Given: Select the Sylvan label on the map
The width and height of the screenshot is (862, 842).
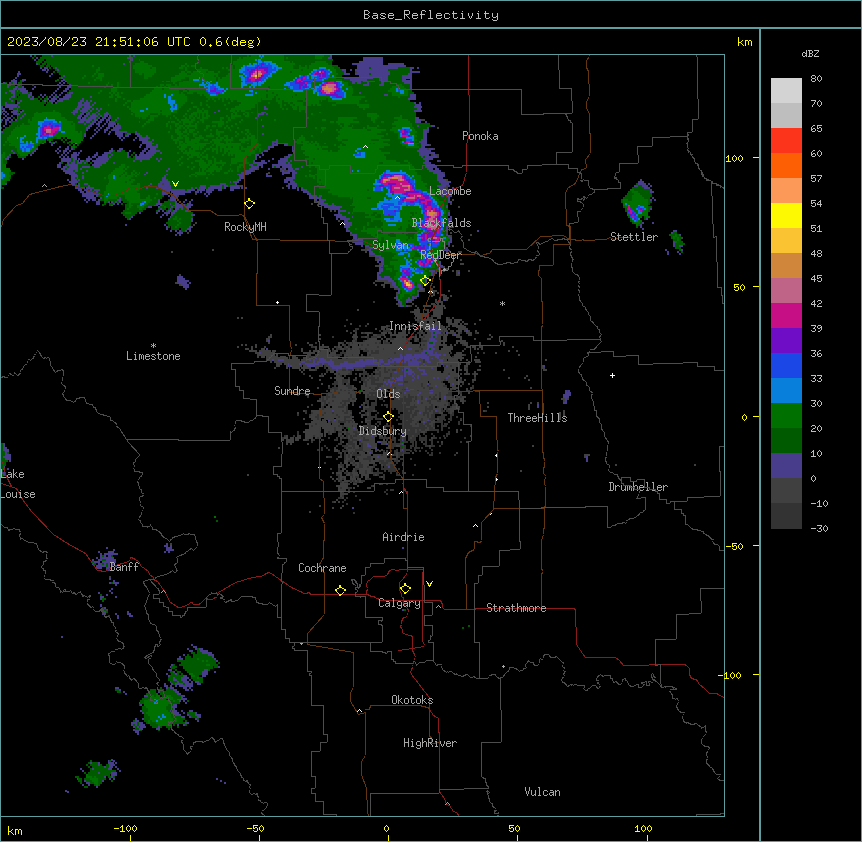Looking at the screenshot, I should point(390,245).
